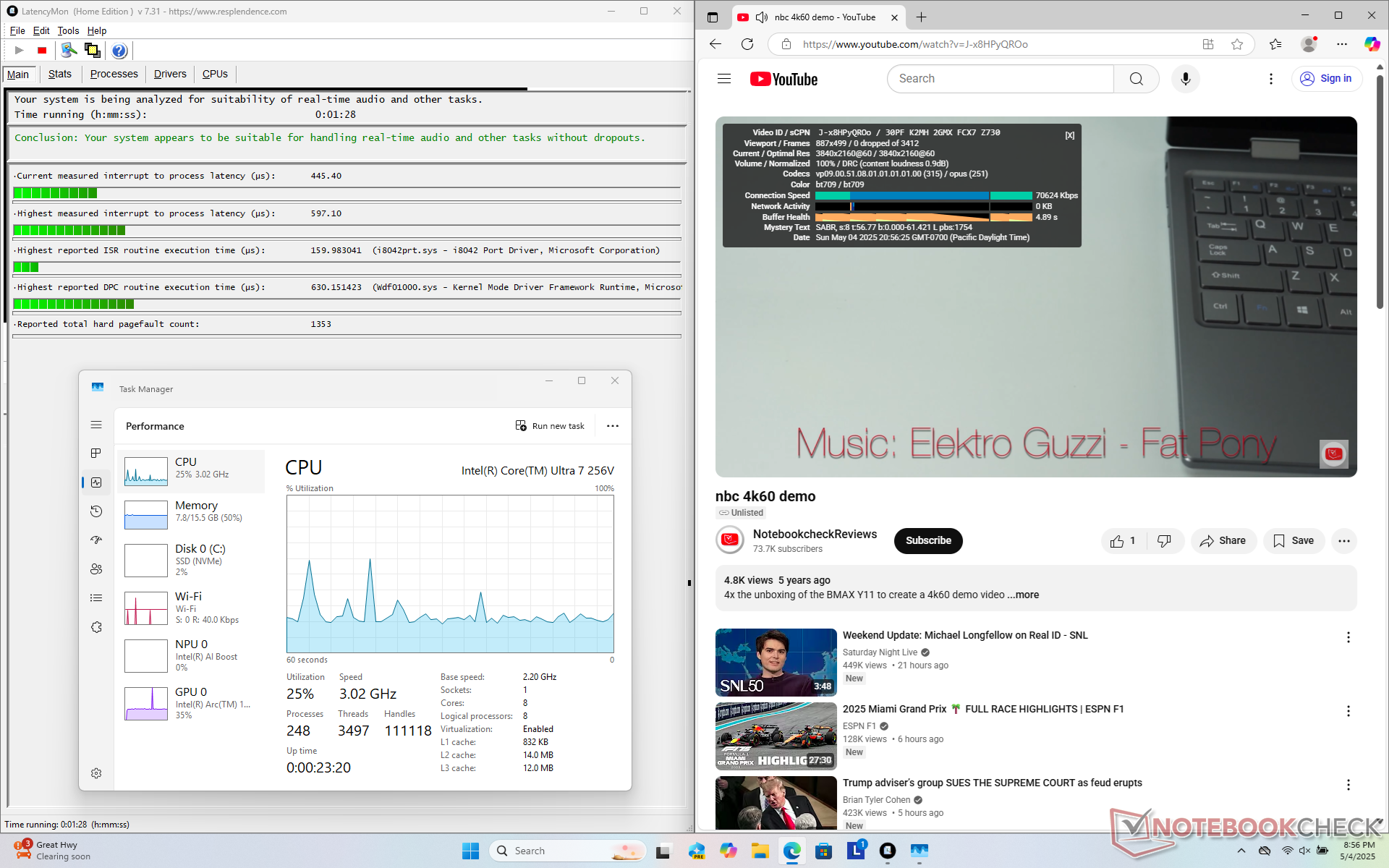Click YouTube search magnifier button
Image resolution: width=1389 pixels, height=868 pixels.
coord(1136,79)
